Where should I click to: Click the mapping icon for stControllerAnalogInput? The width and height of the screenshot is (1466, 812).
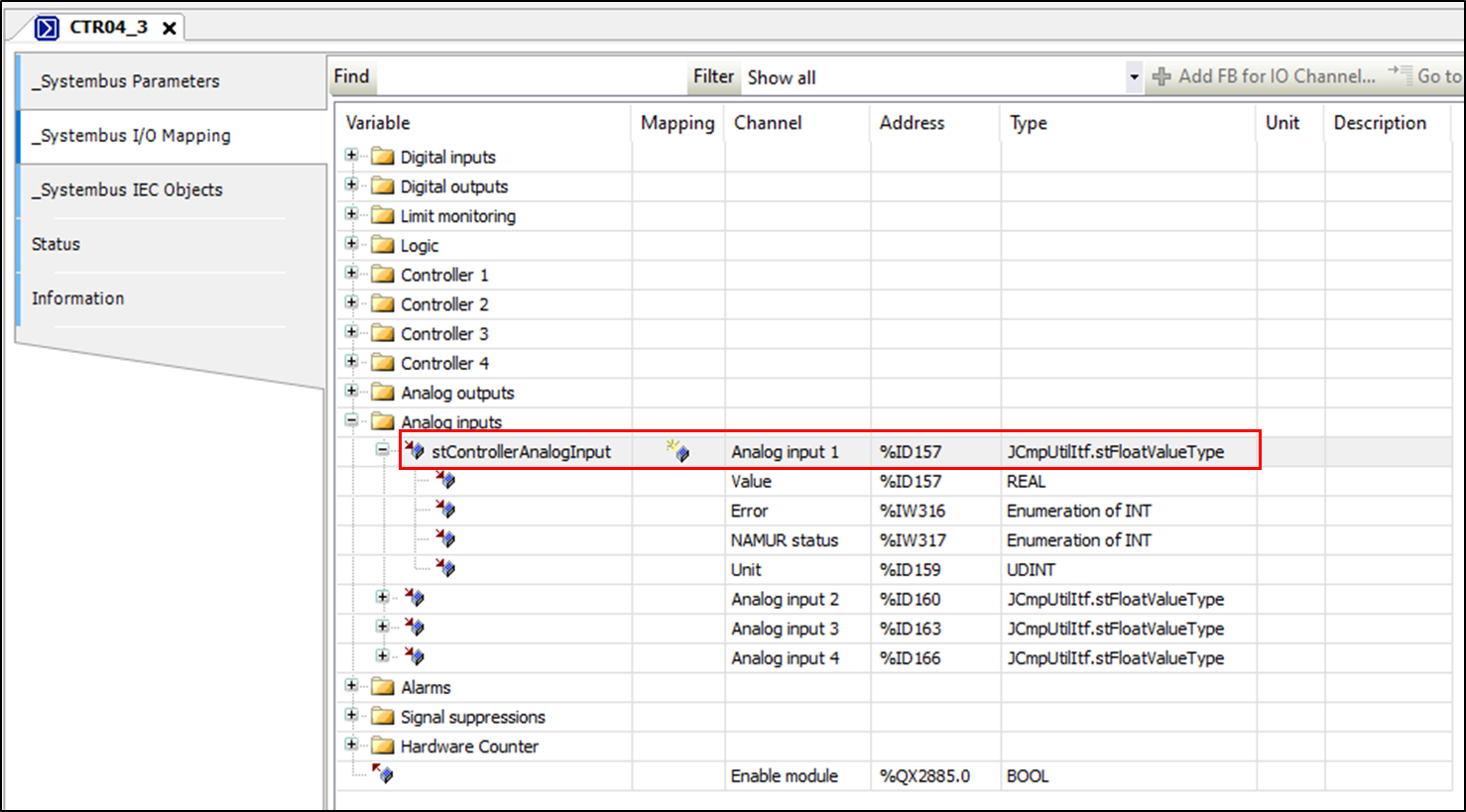pyautogui.click(x=678, y=451)
